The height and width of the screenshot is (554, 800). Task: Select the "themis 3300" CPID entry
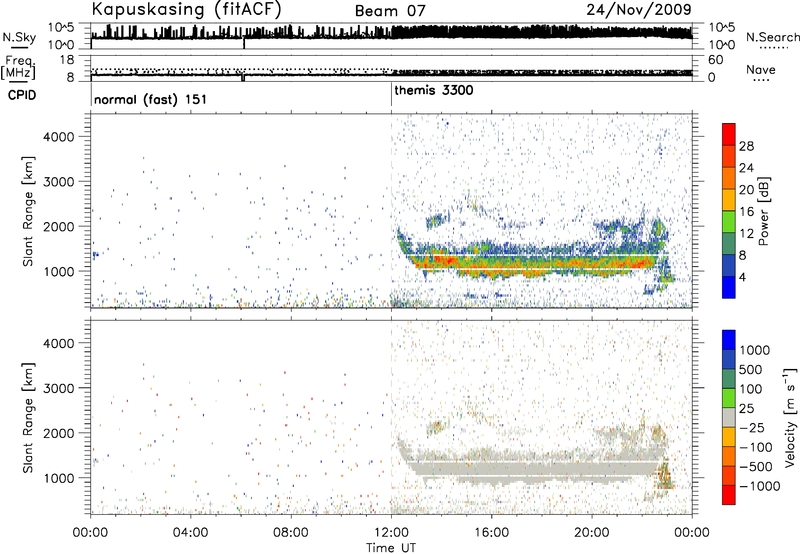point(434,90)
